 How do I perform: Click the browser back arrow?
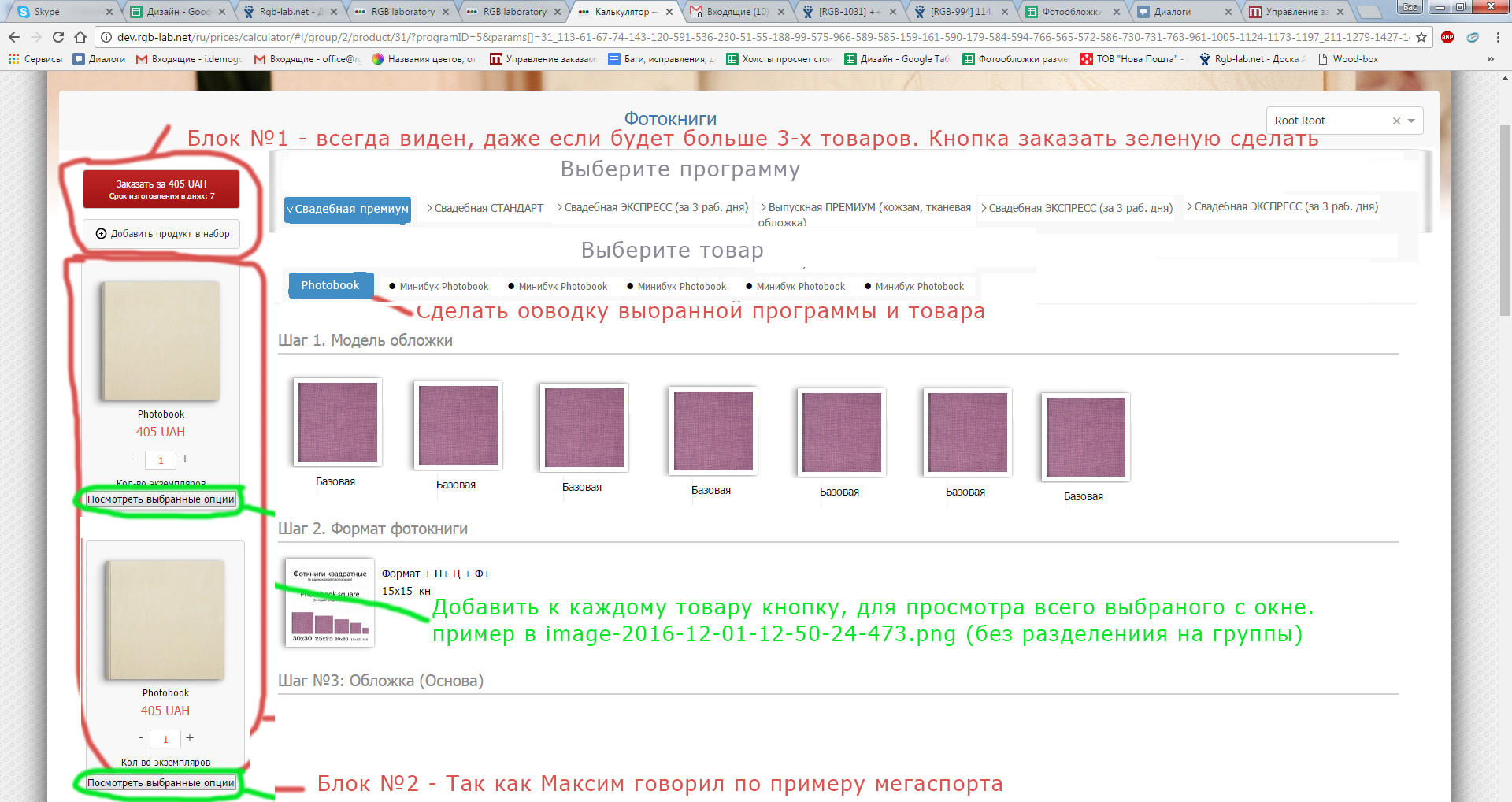[14, 37]
